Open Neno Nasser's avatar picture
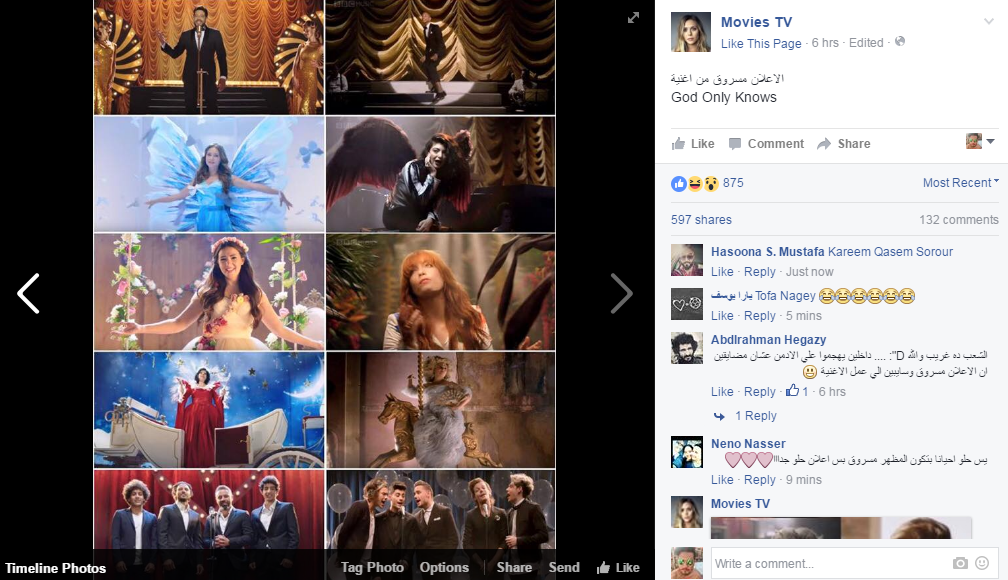1008x580 pixels. point(687,452)
